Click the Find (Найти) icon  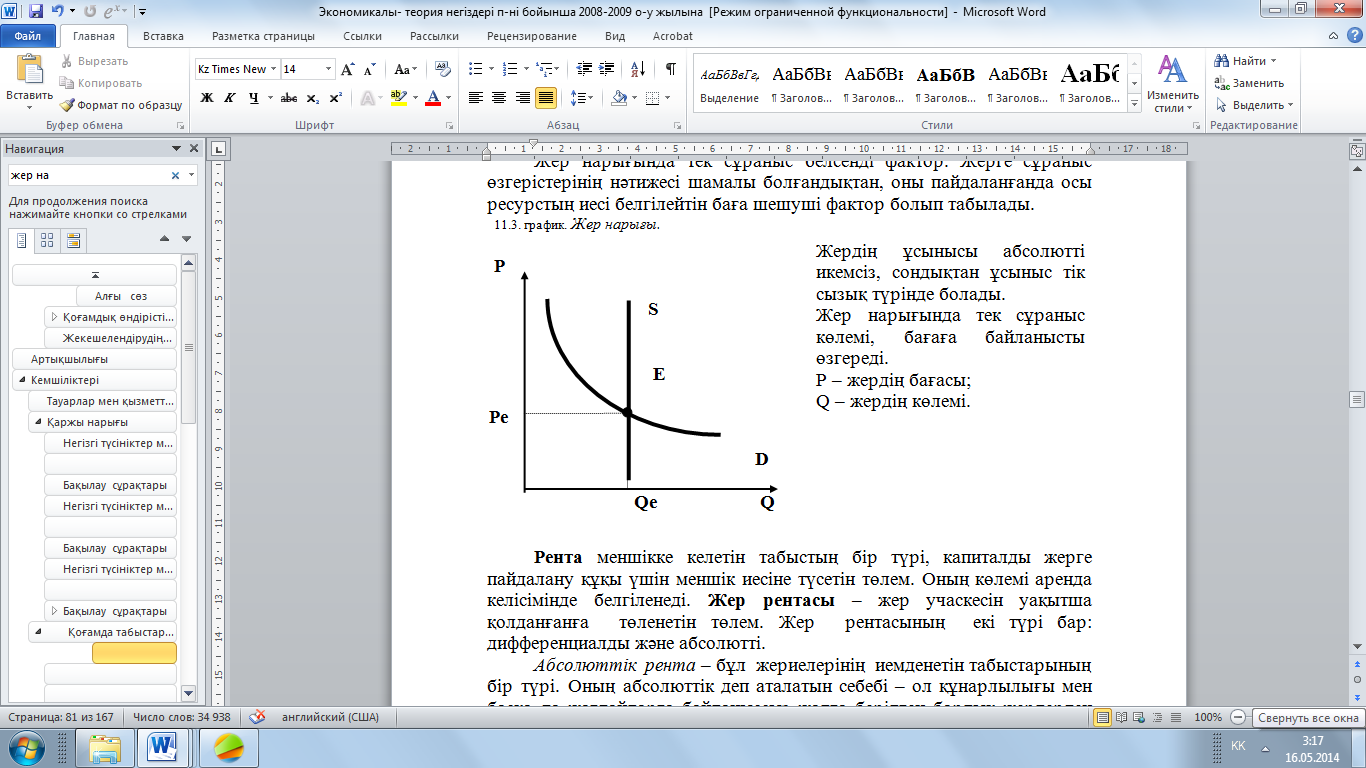[x=1222, y=61]
